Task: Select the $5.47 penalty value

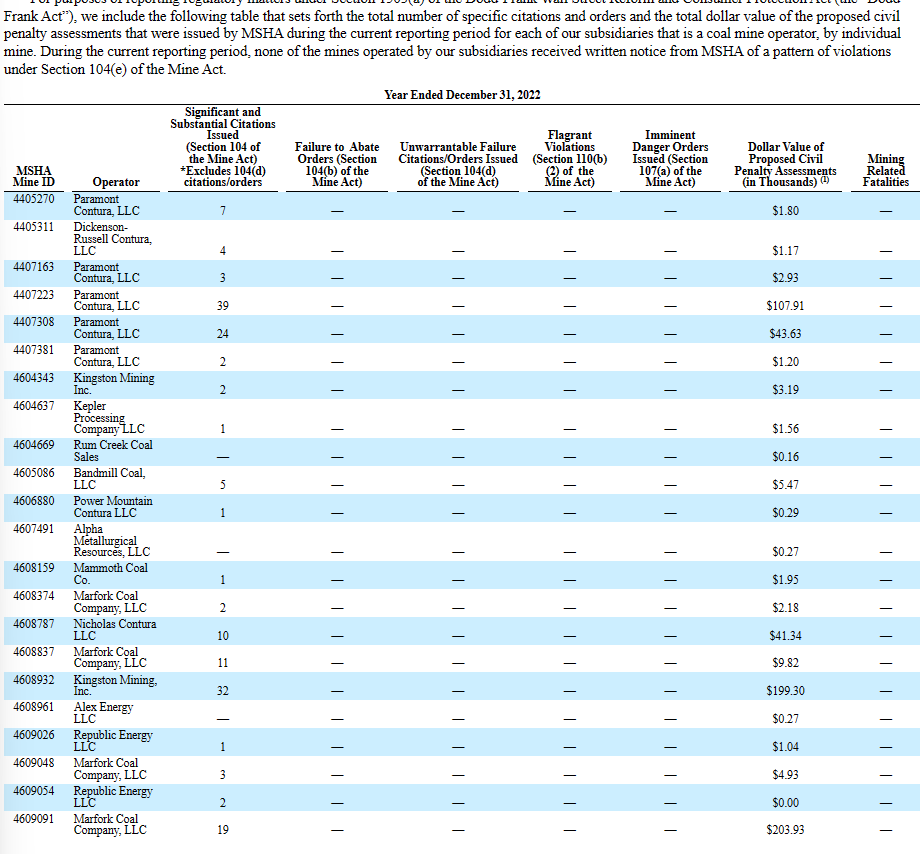Action: click(785, 485)
